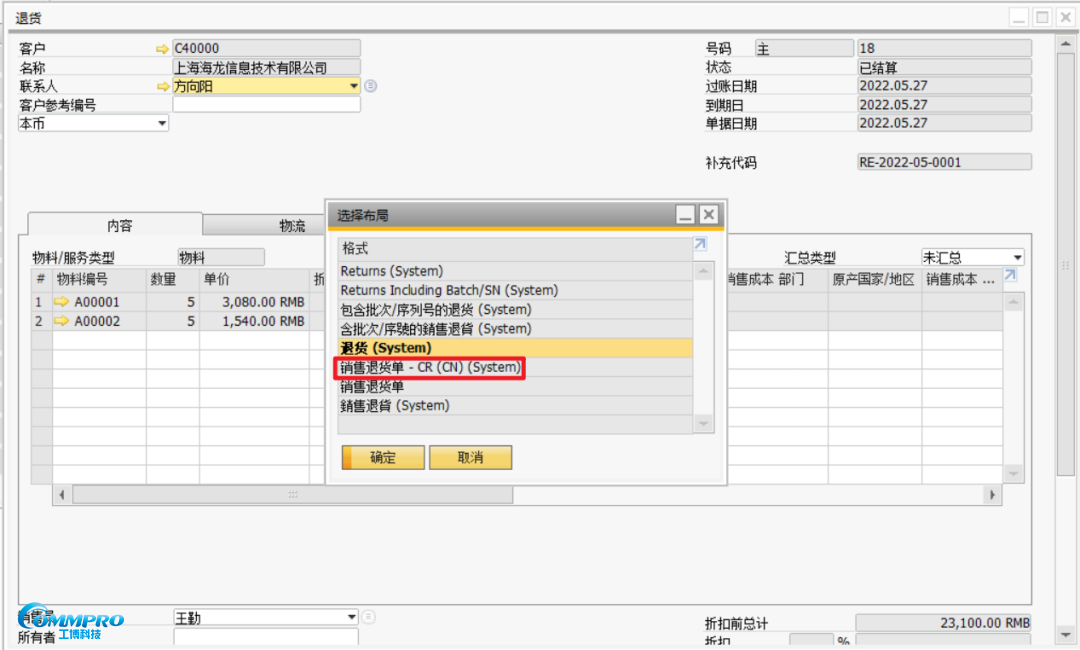Screen dimensions: 1080x650
Task: Expand the 王勤 sales employee dropdown
Action: pos(351,617)
